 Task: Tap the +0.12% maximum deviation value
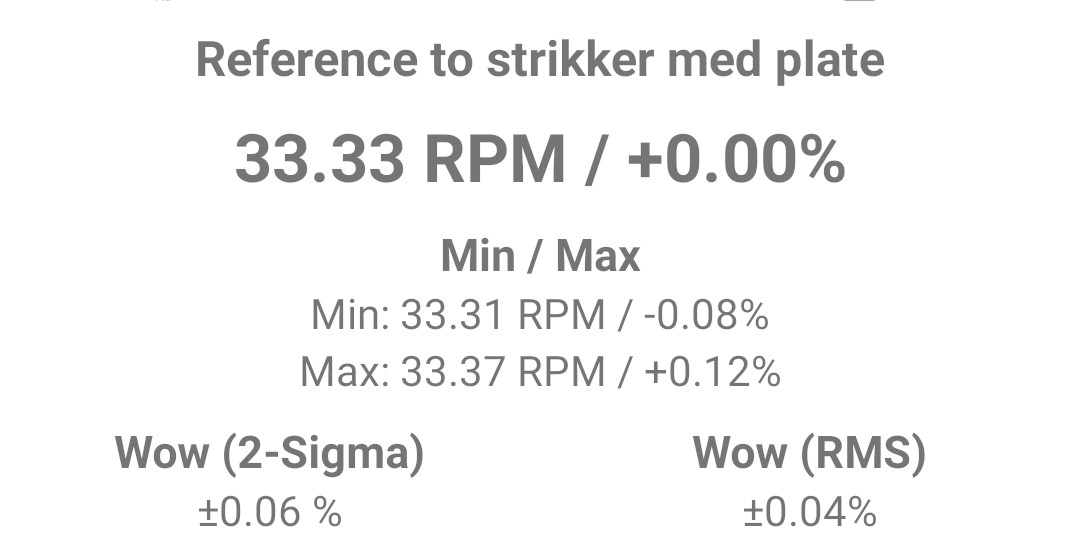pos(712,372)
